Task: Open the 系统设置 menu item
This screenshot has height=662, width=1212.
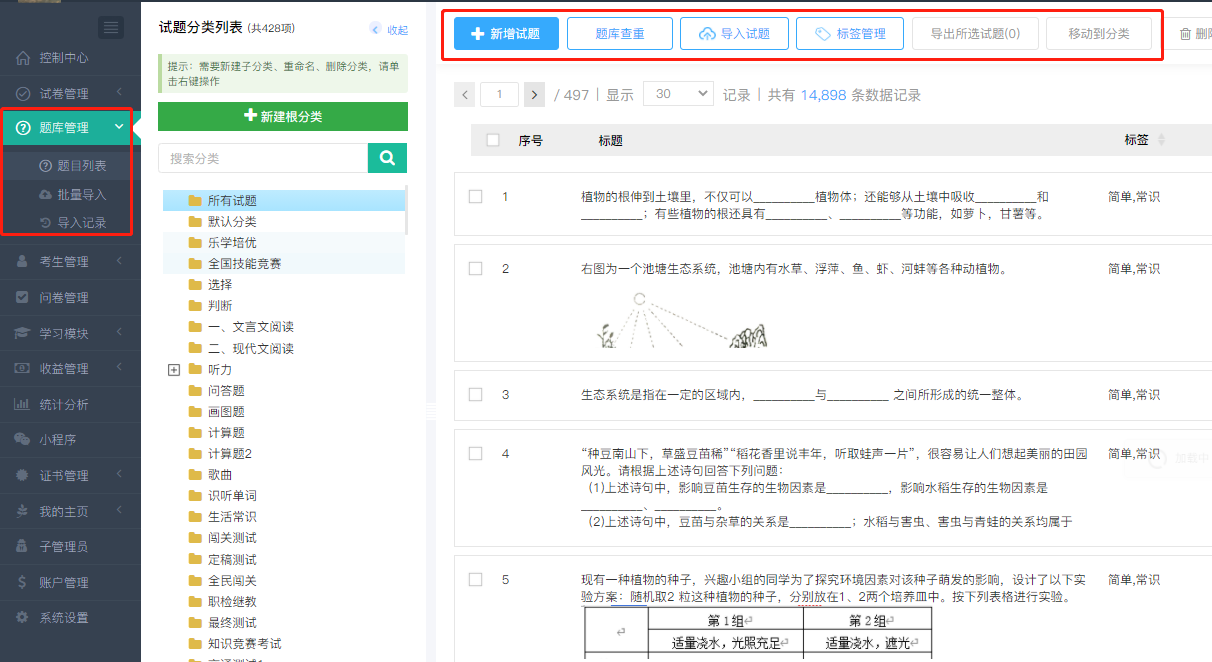Action: [x=70, y=617]
